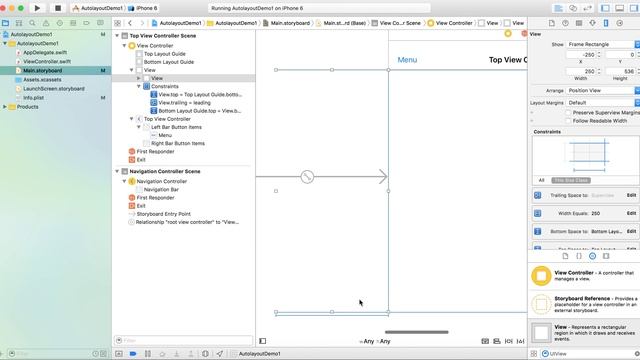Open the Resolve Auto Layout Issues tool
Screen dimensions: 640x360
pos(520,341)
